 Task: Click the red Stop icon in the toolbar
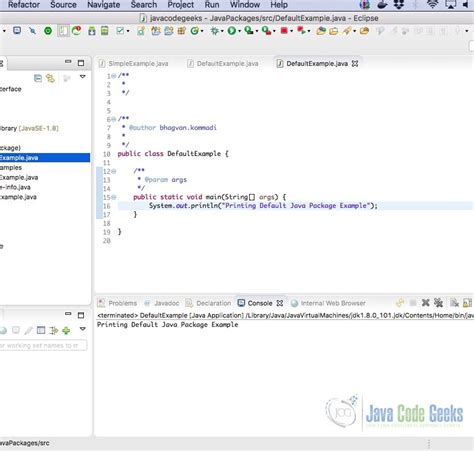click(284, 31)
